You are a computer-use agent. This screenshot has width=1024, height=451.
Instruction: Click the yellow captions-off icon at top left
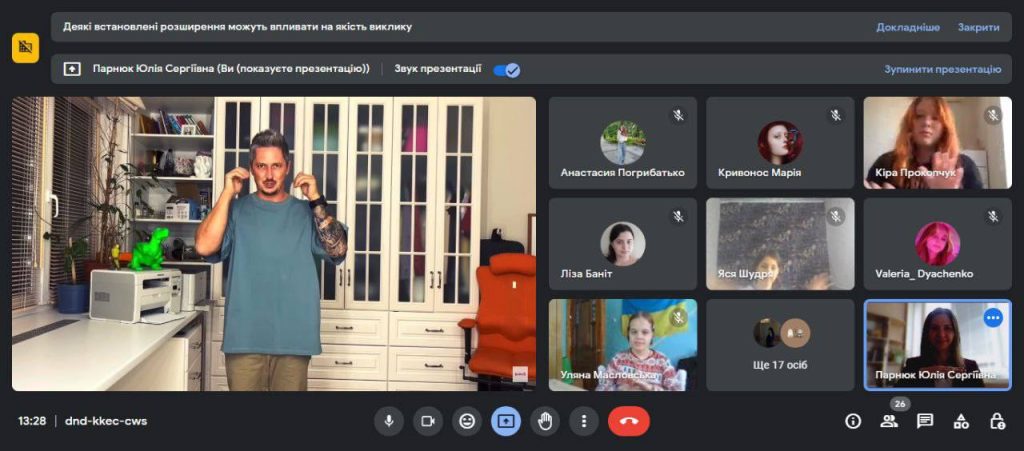[25, 47]
